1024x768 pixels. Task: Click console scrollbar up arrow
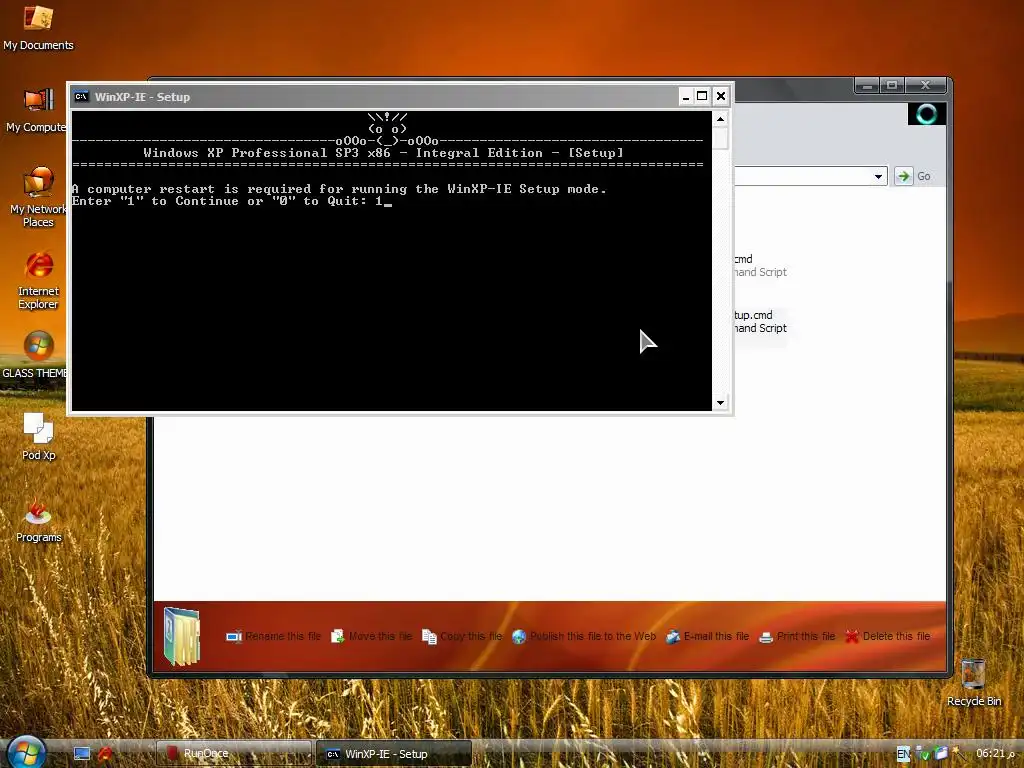coord(720,119)
